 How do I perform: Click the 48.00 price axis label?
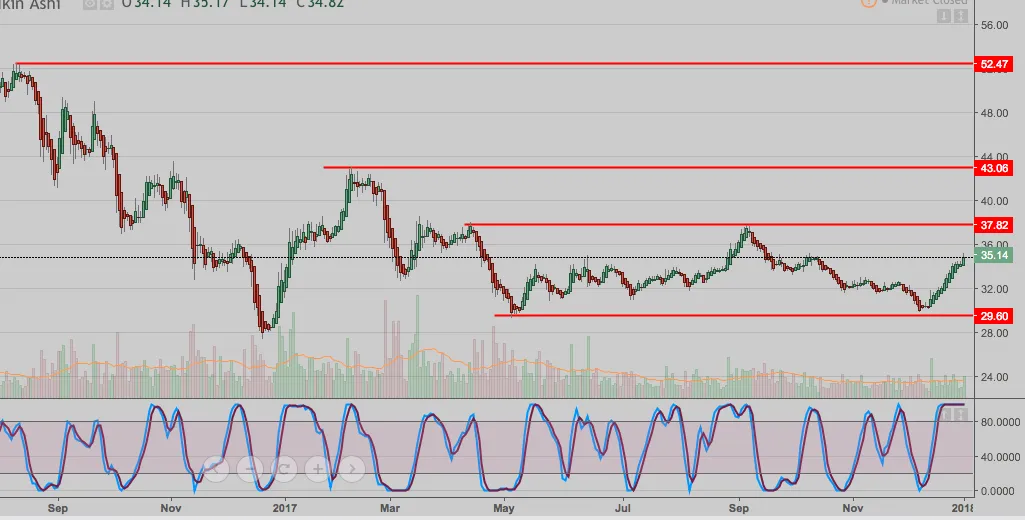[994, 113]
